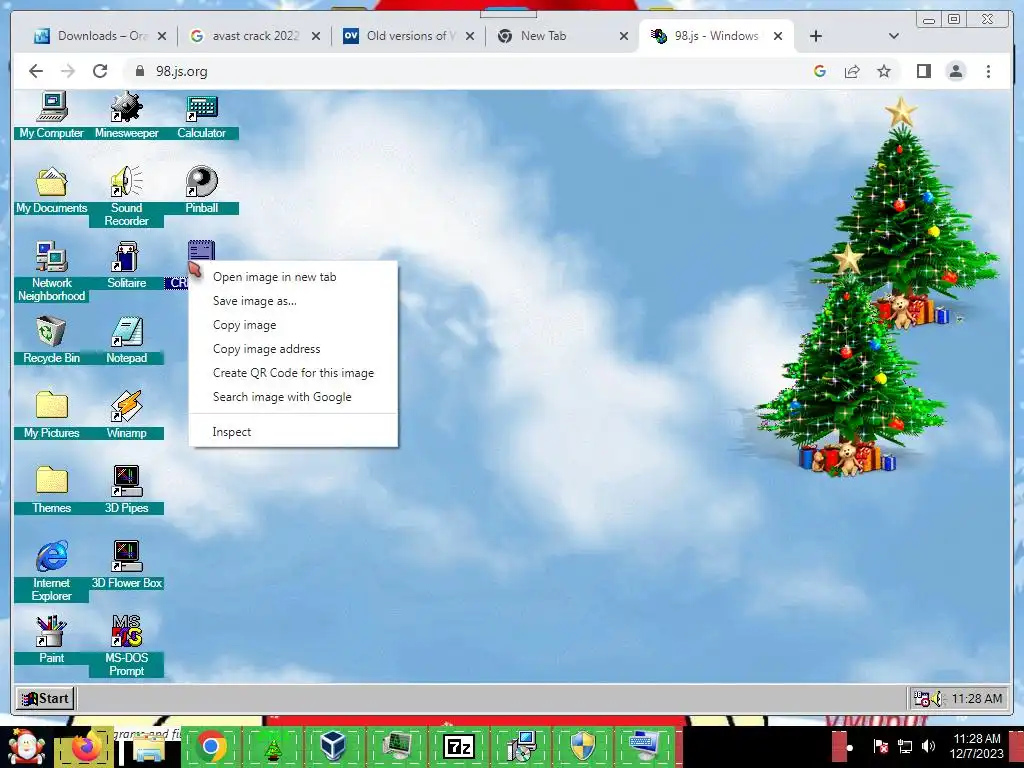
Task: Choose Open image in new tab
Action: (293, 277)
